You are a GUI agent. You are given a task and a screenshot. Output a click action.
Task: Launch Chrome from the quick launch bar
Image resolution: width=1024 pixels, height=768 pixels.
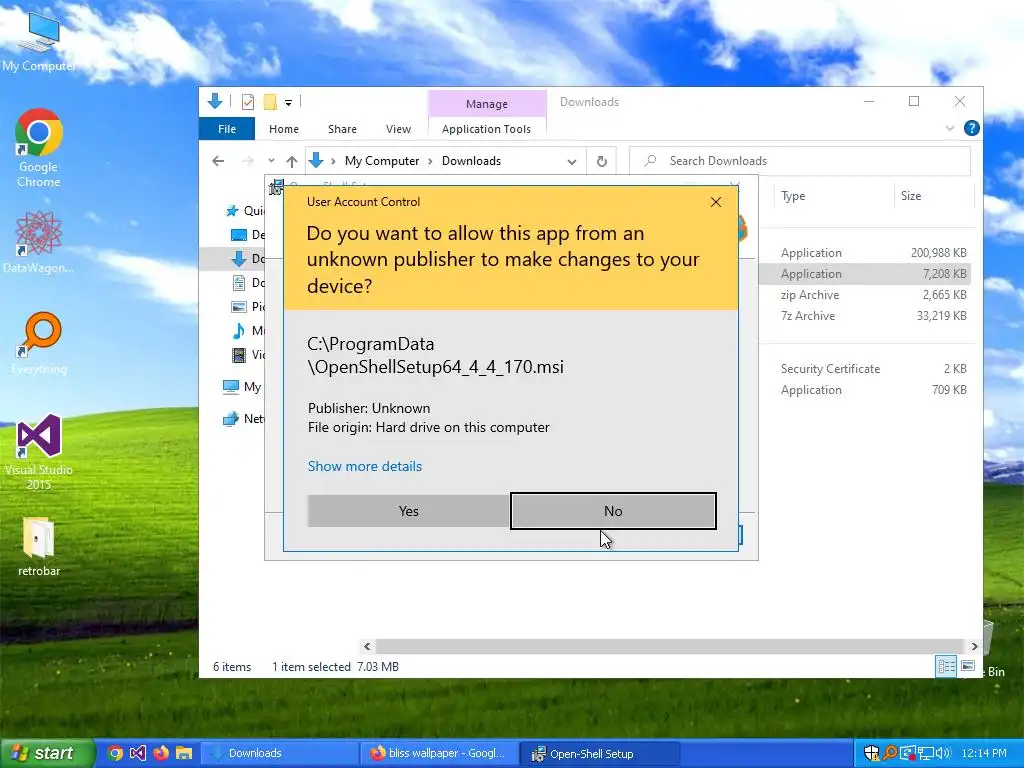(115, 753)
